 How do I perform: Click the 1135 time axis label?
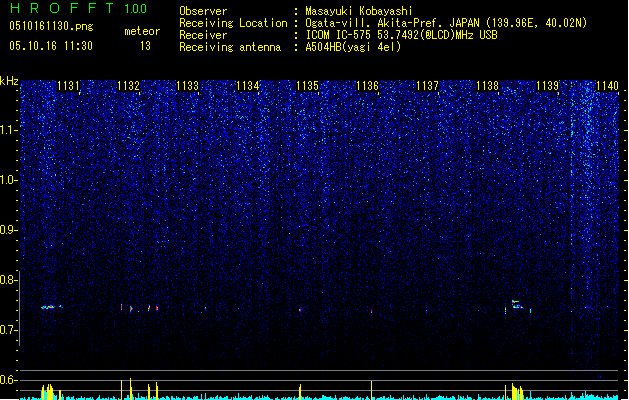(307, 86)
